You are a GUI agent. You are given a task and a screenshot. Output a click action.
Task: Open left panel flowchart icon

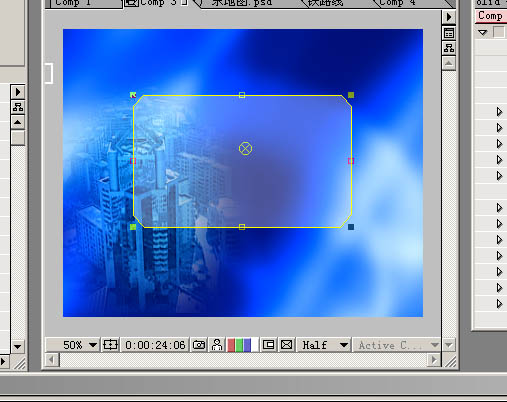(x=18, y=107)
